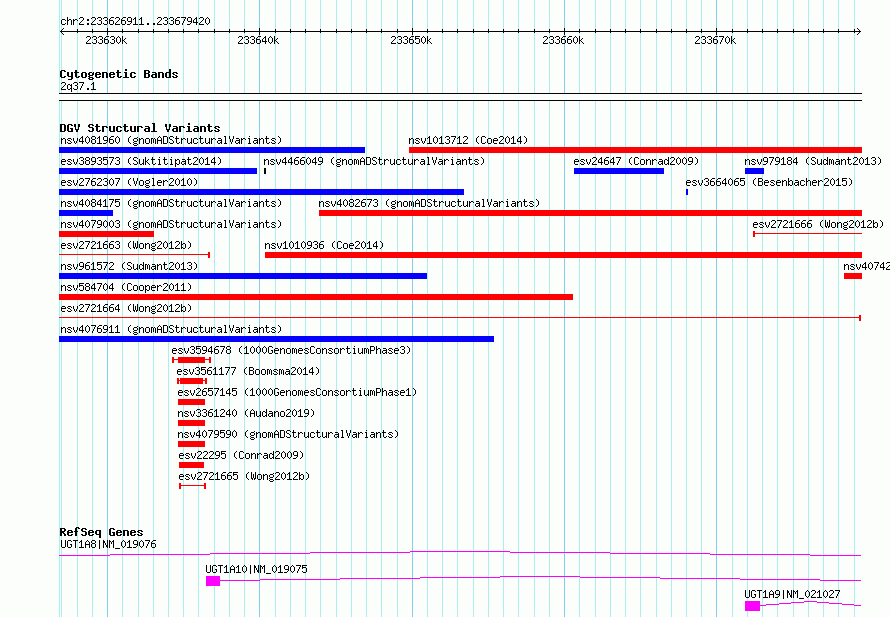
Task: Click the red nsv1010936 variant bar
Action: [x=564, y=255]
